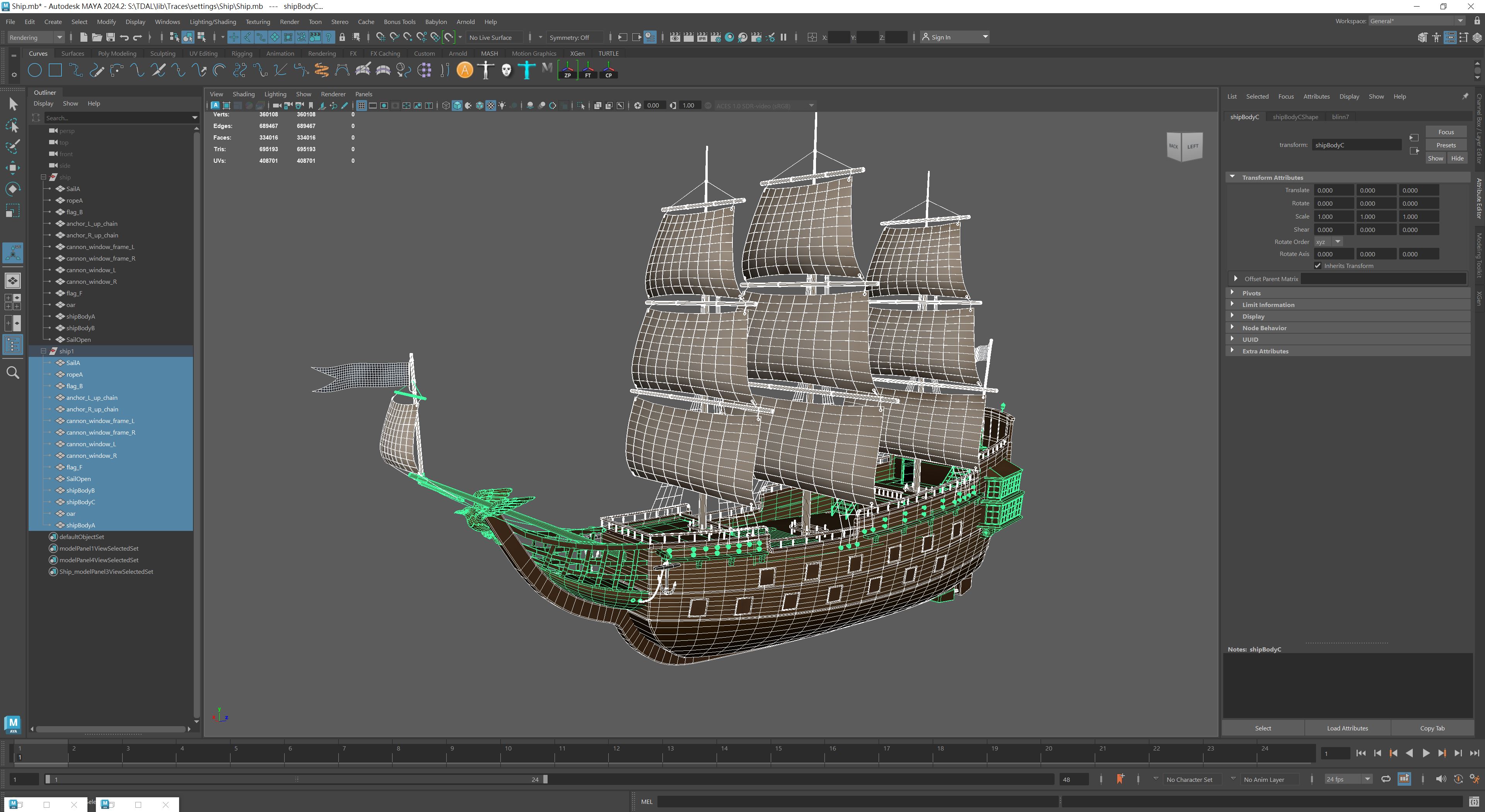Toggle the viewport wireframe on shaded button
The width and height of the screenshot is (1485, 812).
(480, 106)
